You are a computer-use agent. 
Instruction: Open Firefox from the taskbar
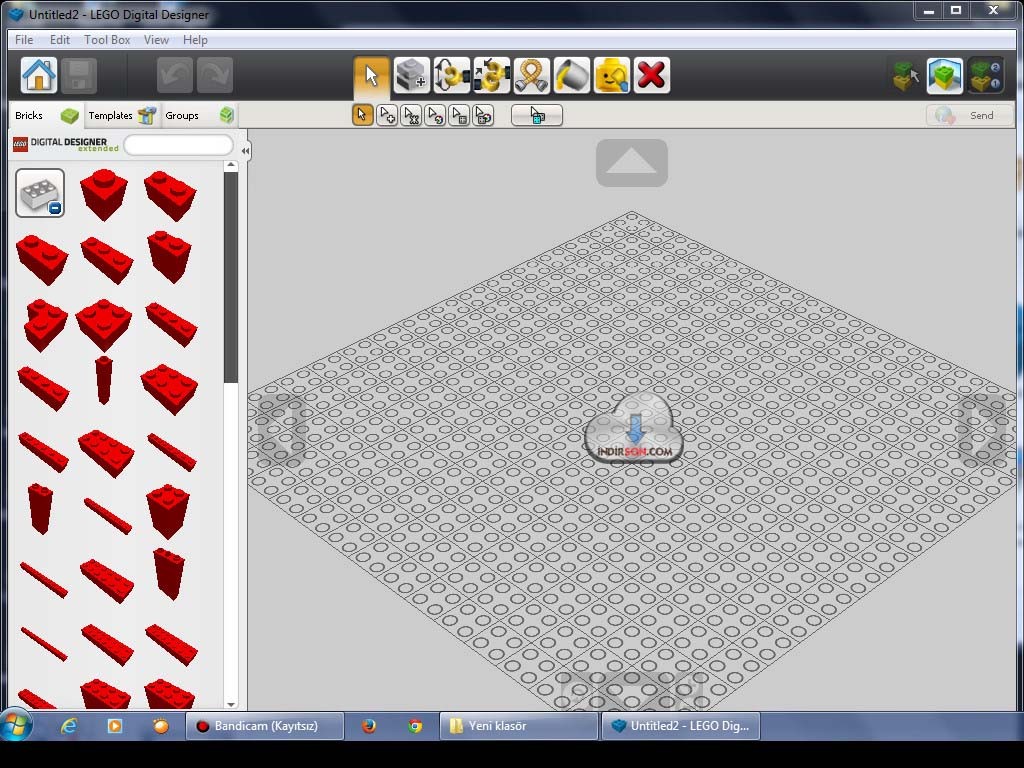[x=369, y=726]
